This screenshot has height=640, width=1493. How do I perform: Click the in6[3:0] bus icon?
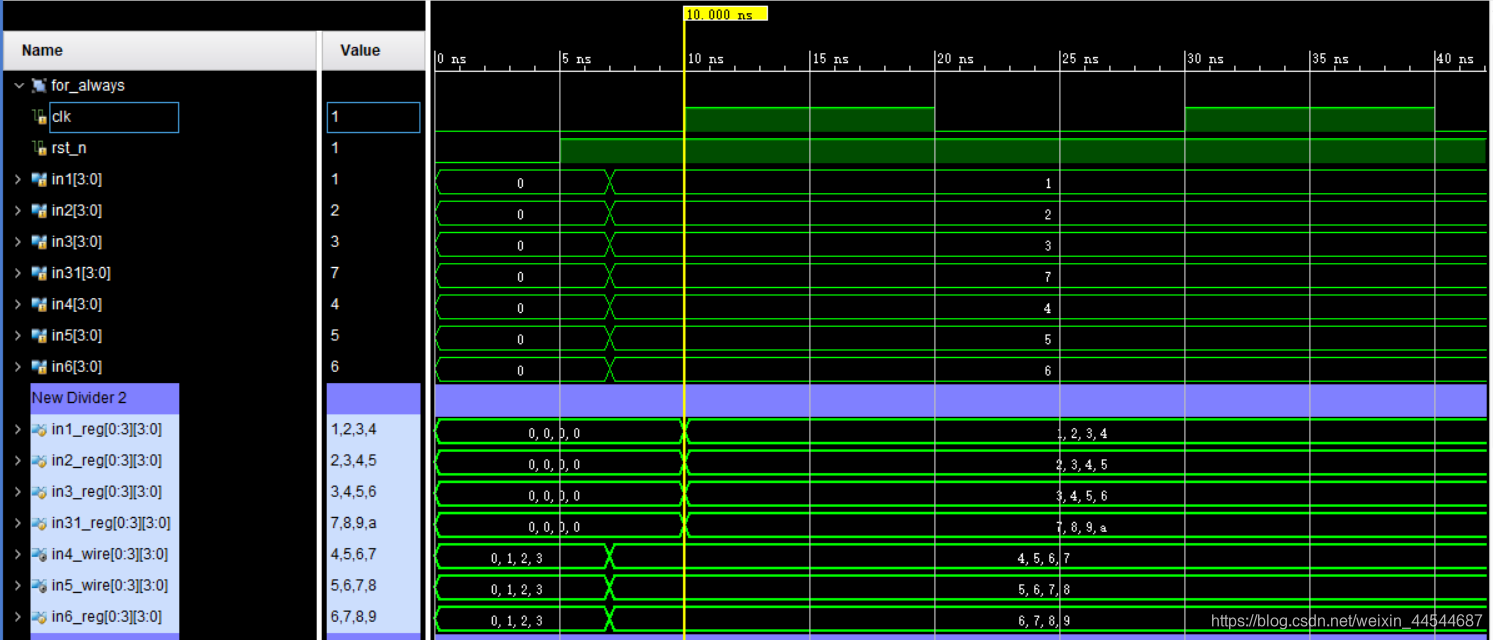(39, 366)
